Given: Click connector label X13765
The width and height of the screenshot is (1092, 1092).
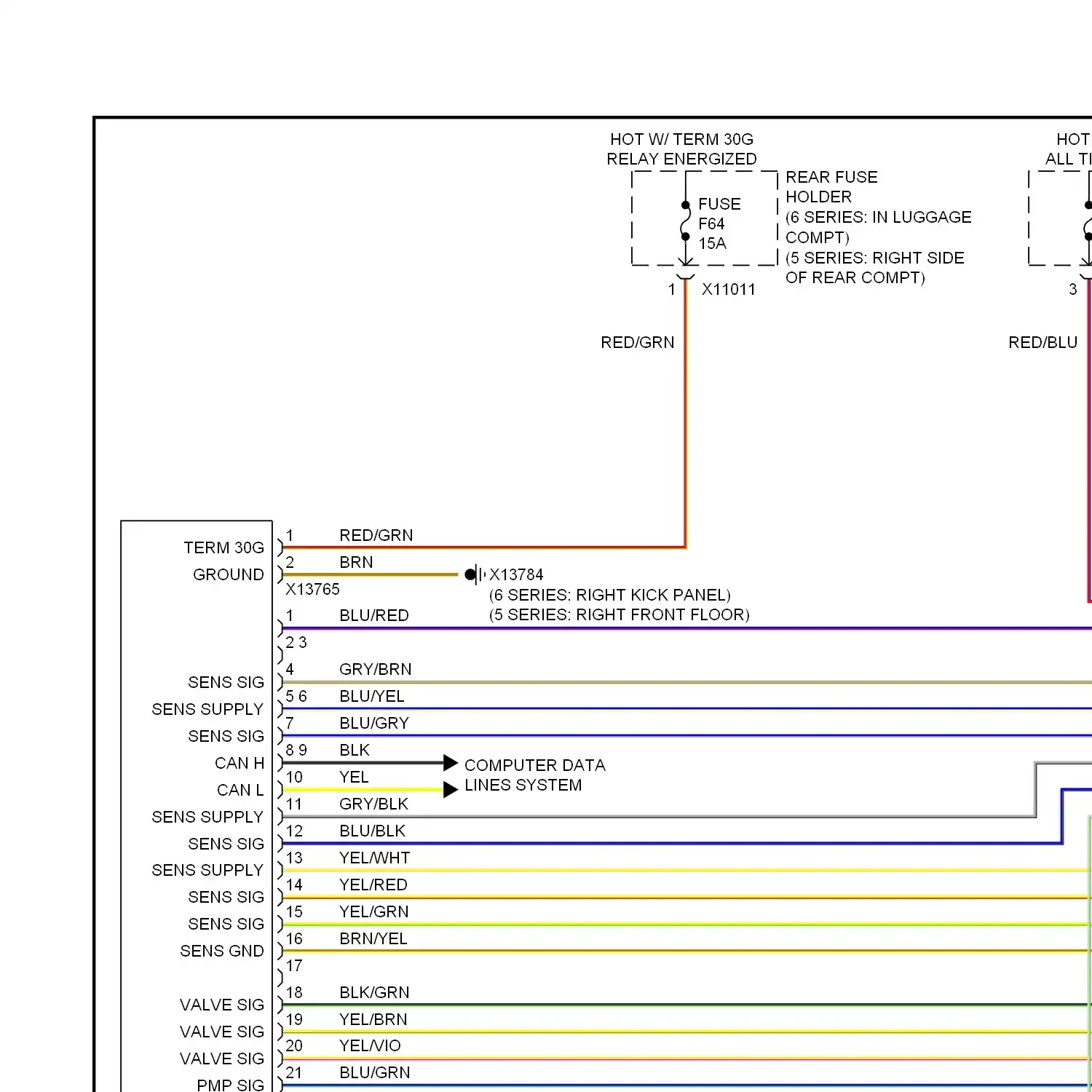Looking at the screenshot, I should (312, 589).
